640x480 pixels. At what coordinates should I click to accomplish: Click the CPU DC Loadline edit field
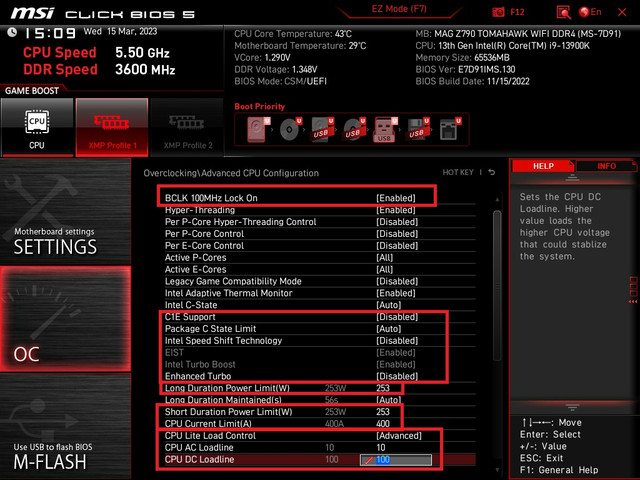click(x=396, y=460)
